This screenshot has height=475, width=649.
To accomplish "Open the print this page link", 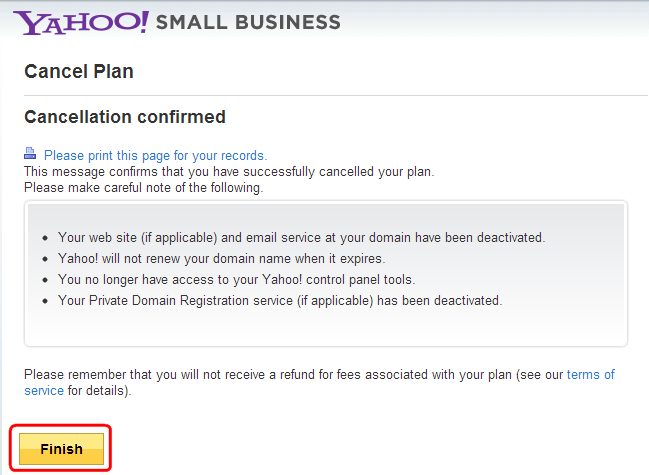I will coord(156,156).
